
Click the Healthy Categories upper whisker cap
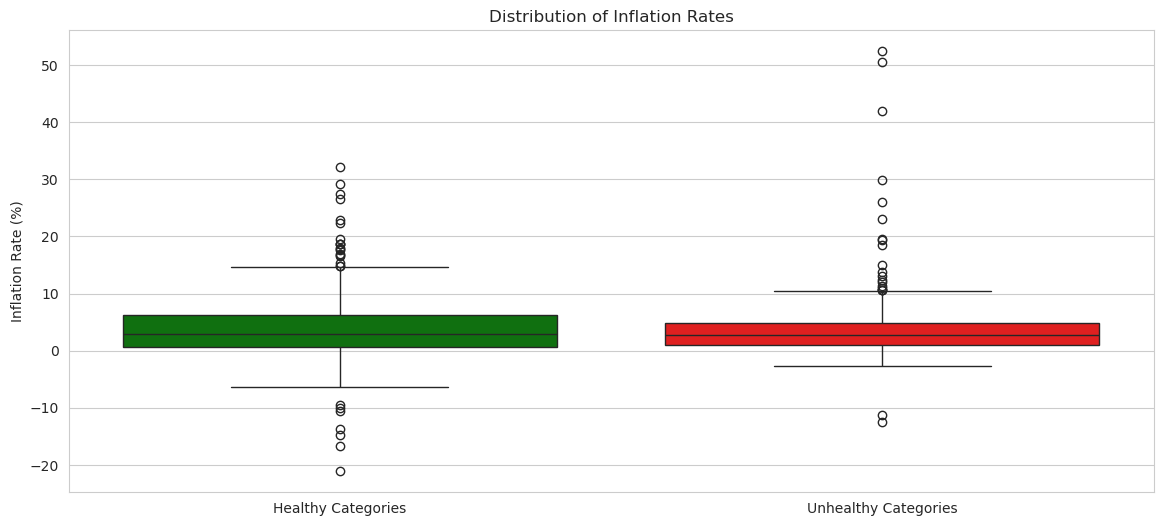[340, 267]
